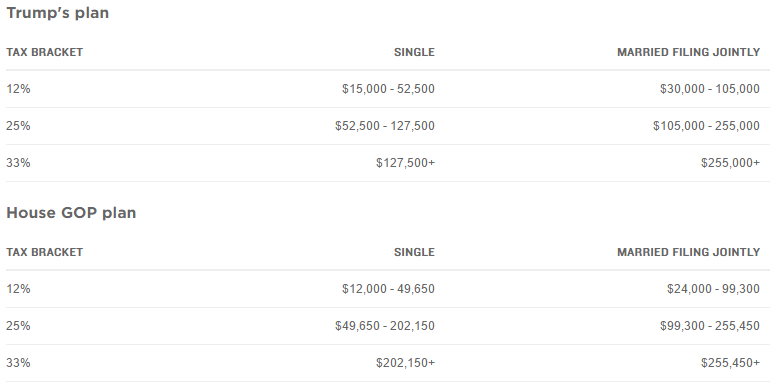Click the $255,450+ cell
This screenshot has height=383, width=771.
[731, 363]
